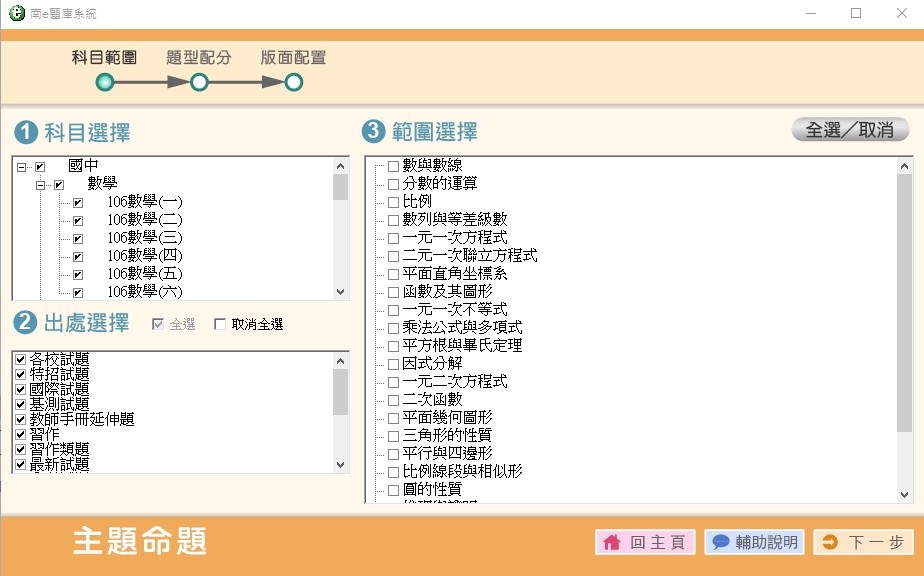Select the 版面配置 step circle
The height and width of the screenshot is (576, 924).
coord(293,82)
